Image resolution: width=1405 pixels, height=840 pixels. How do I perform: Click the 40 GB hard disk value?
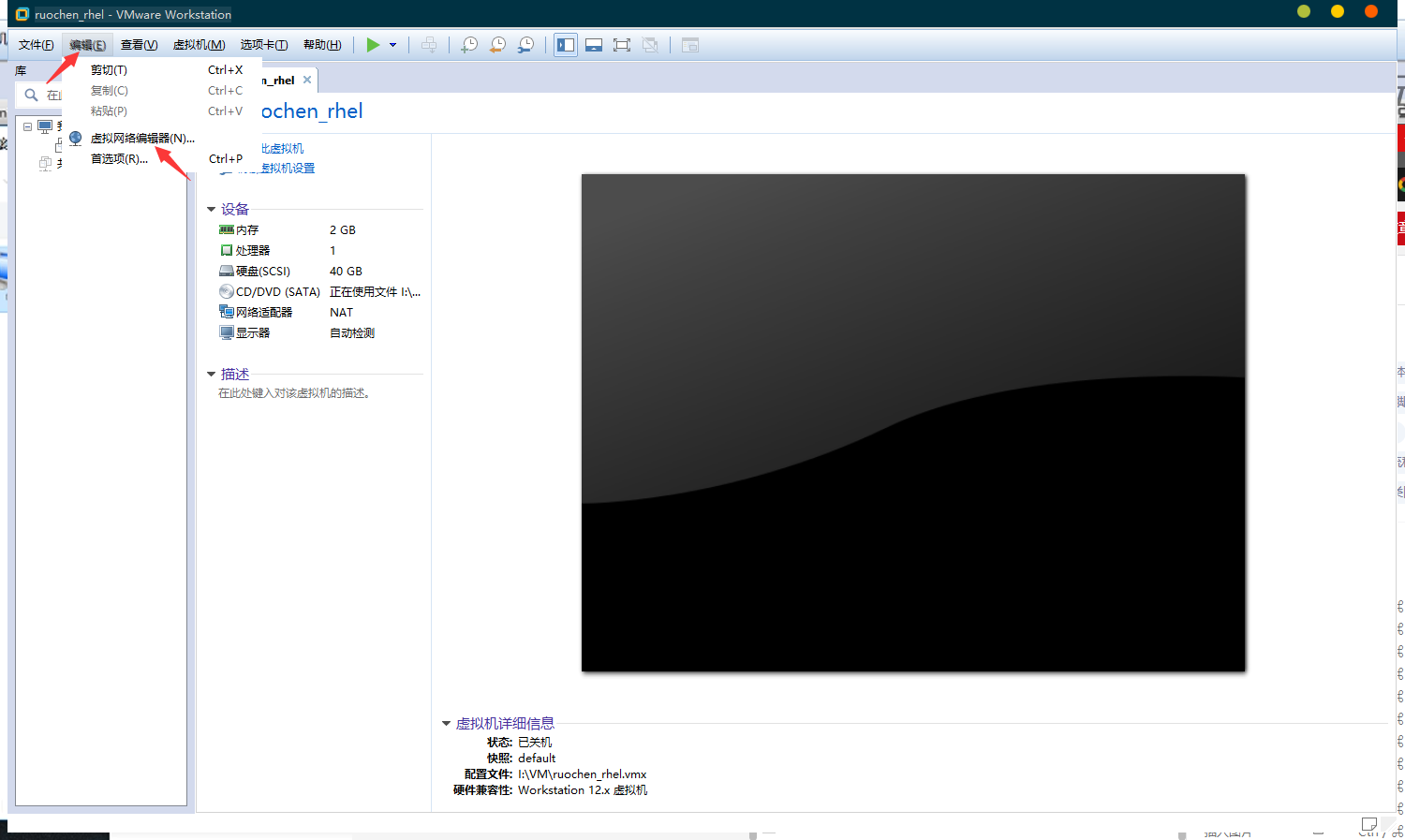[346, 271]
